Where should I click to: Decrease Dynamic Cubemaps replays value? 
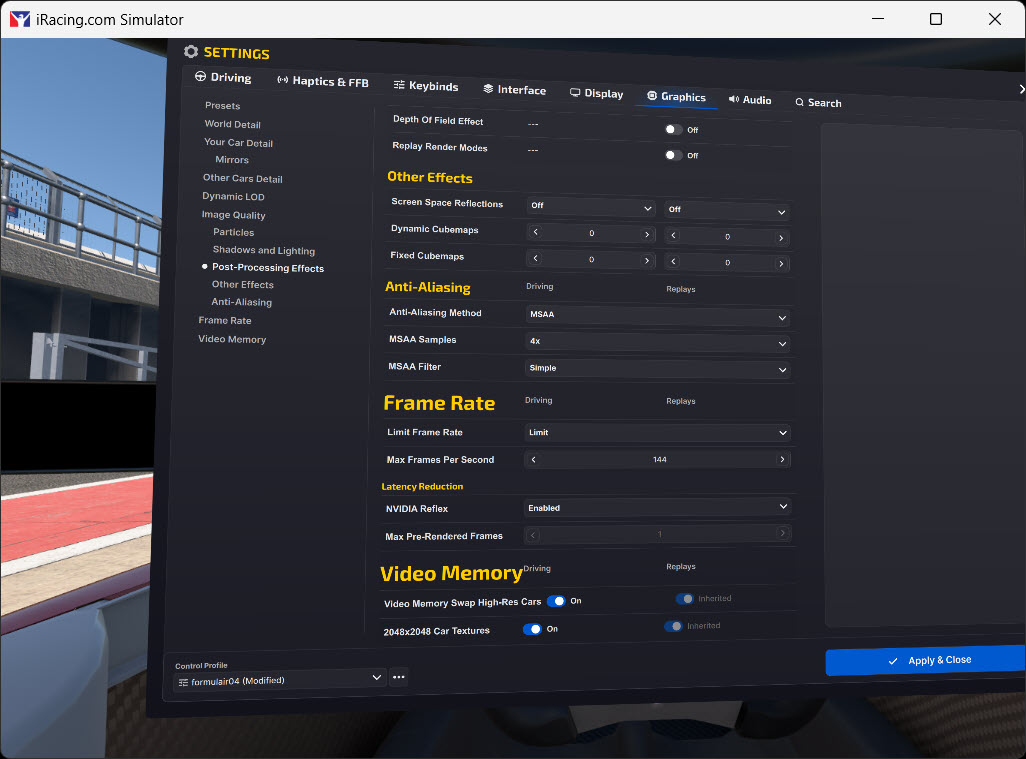tap(673, 236)
